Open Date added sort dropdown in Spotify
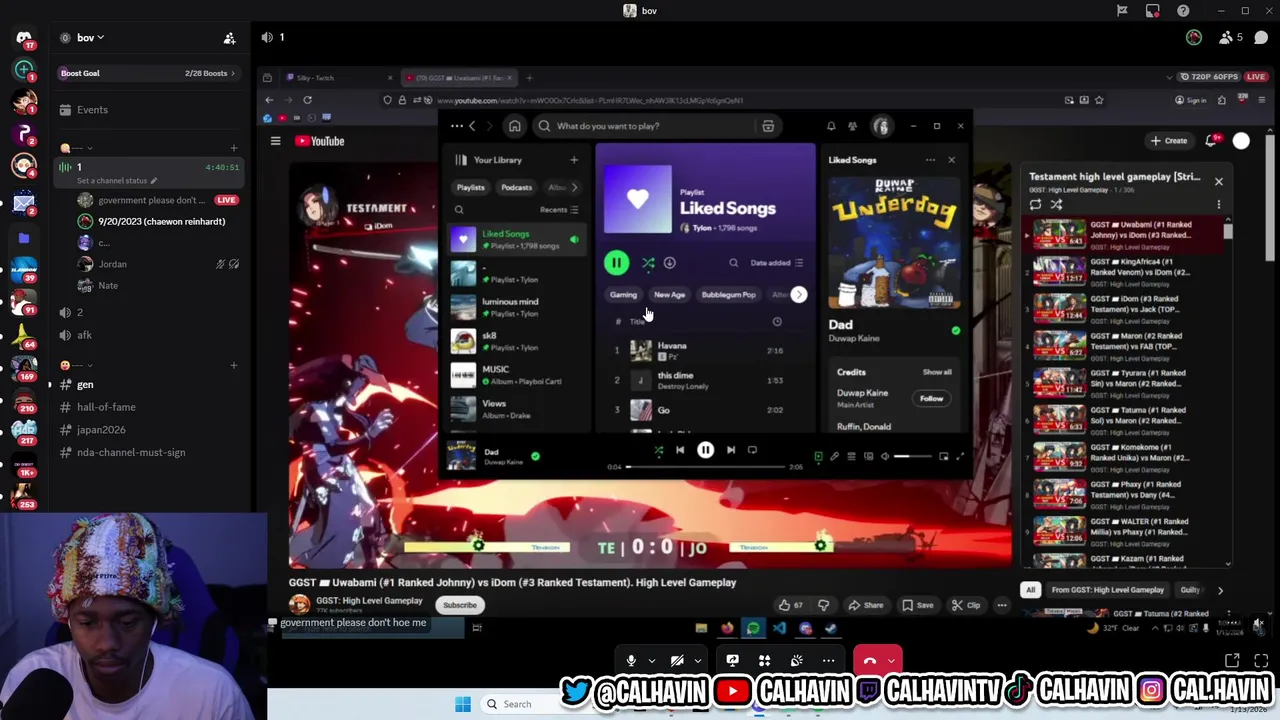Image resolution: width=1280 pixels, height=720 pixels. (777, 263)
